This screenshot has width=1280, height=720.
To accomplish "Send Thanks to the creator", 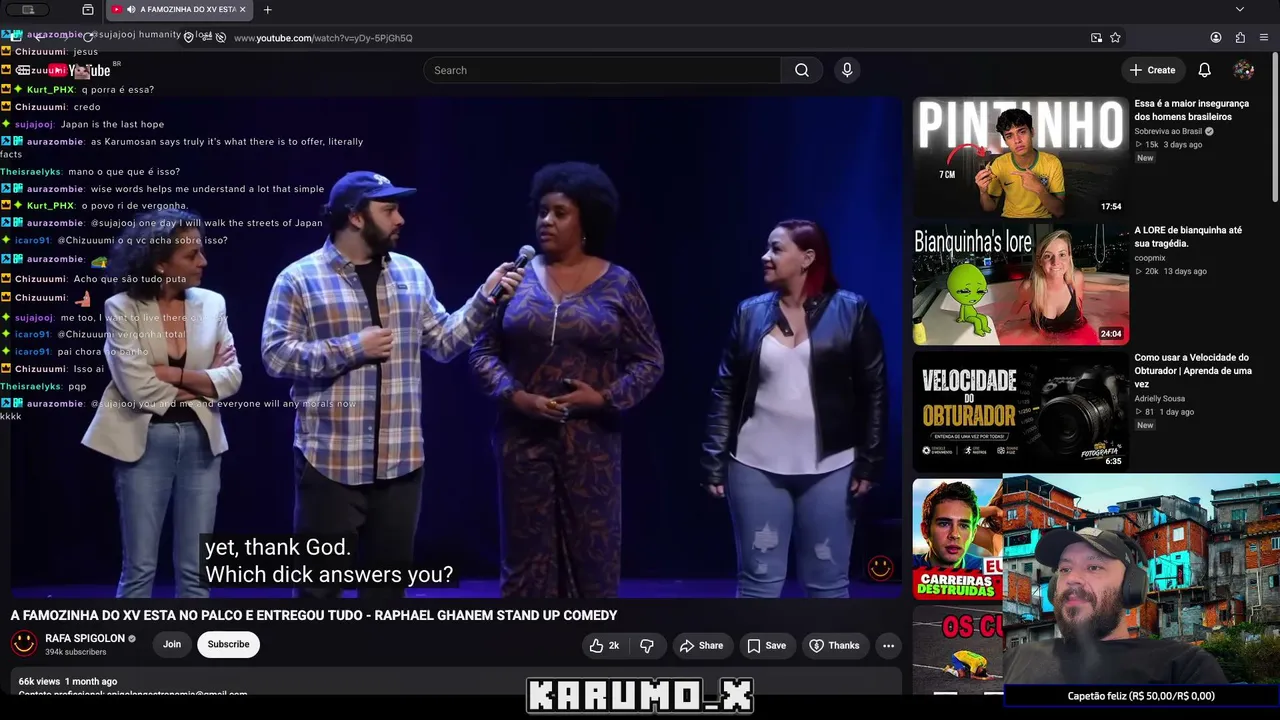I will tap(834, 646).
